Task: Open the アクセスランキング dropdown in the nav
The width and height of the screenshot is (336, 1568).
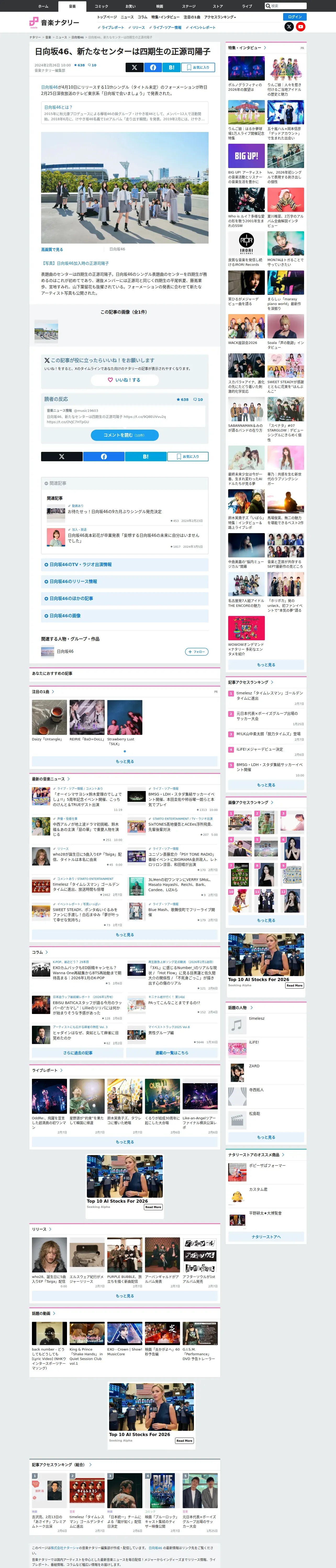Action: pos(220,17)
